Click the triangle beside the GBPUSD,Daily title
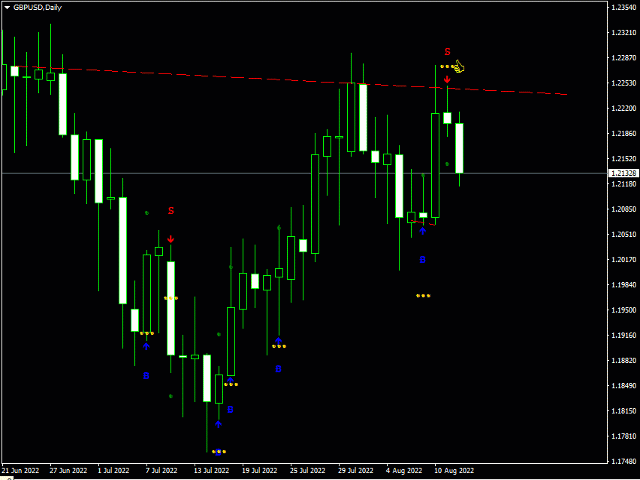This screenshot has height=480, width=640. click(x=7, y=7)
